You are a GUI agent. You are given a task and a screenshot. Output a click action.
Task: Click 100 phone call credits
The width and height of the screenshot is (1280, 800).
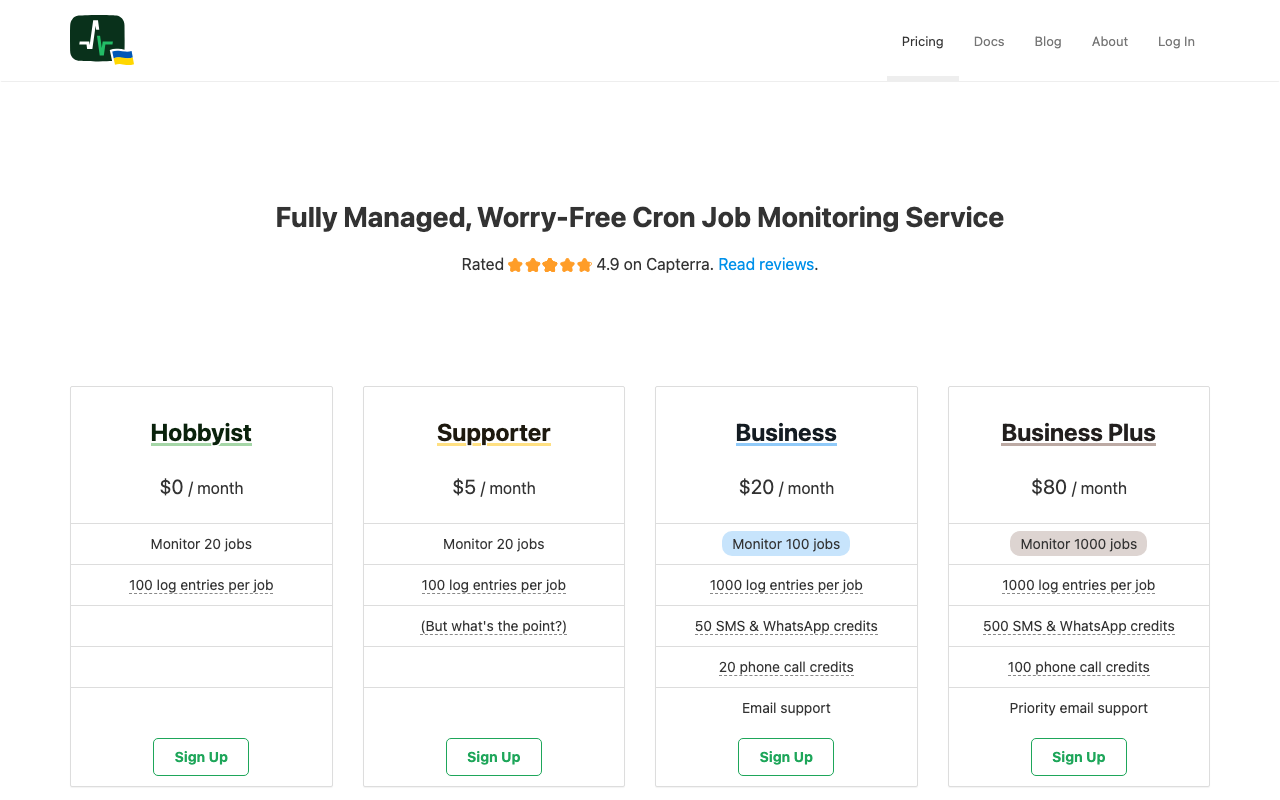[x=1079, y=667]
